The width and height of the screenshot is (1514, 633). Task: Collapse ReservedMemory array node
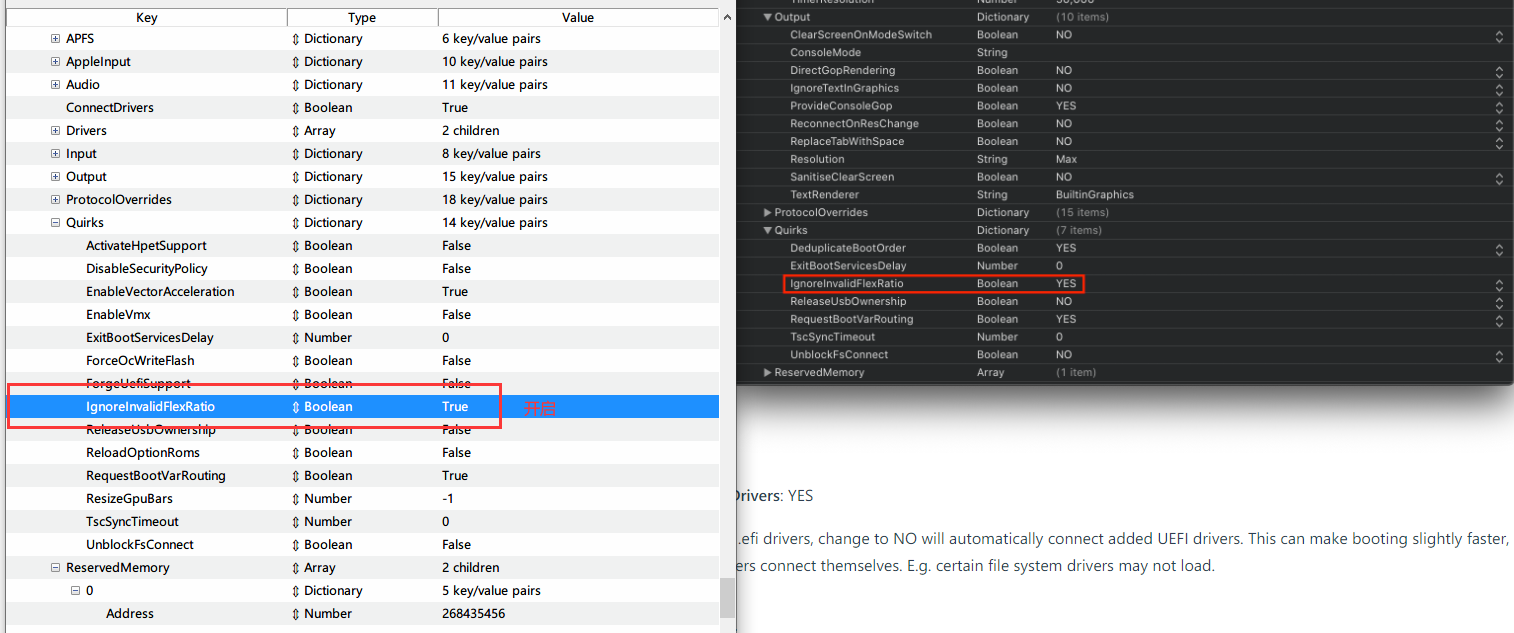(x=56, y=568)
